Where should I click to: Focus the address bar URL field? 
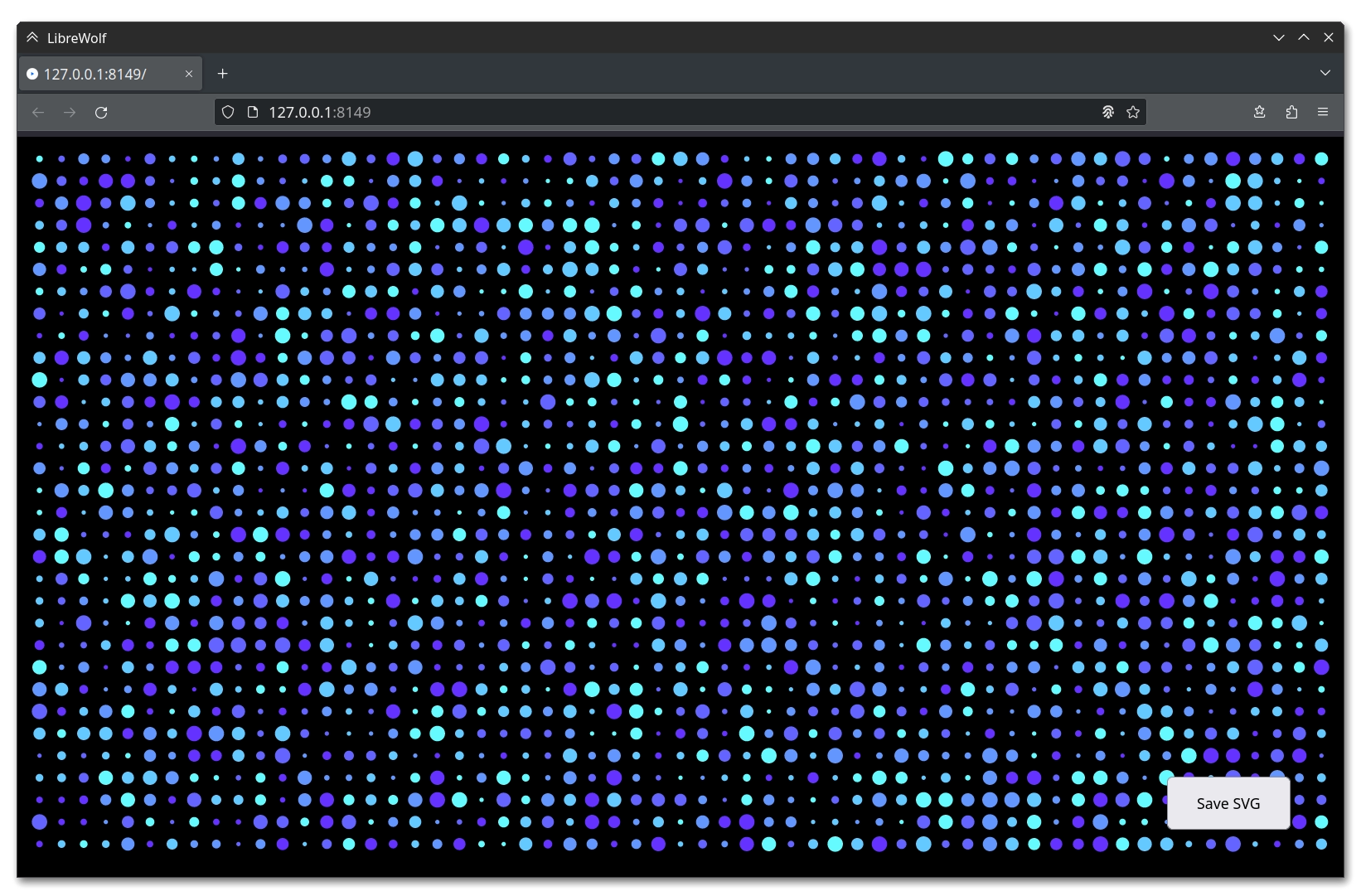coord(663,112)
